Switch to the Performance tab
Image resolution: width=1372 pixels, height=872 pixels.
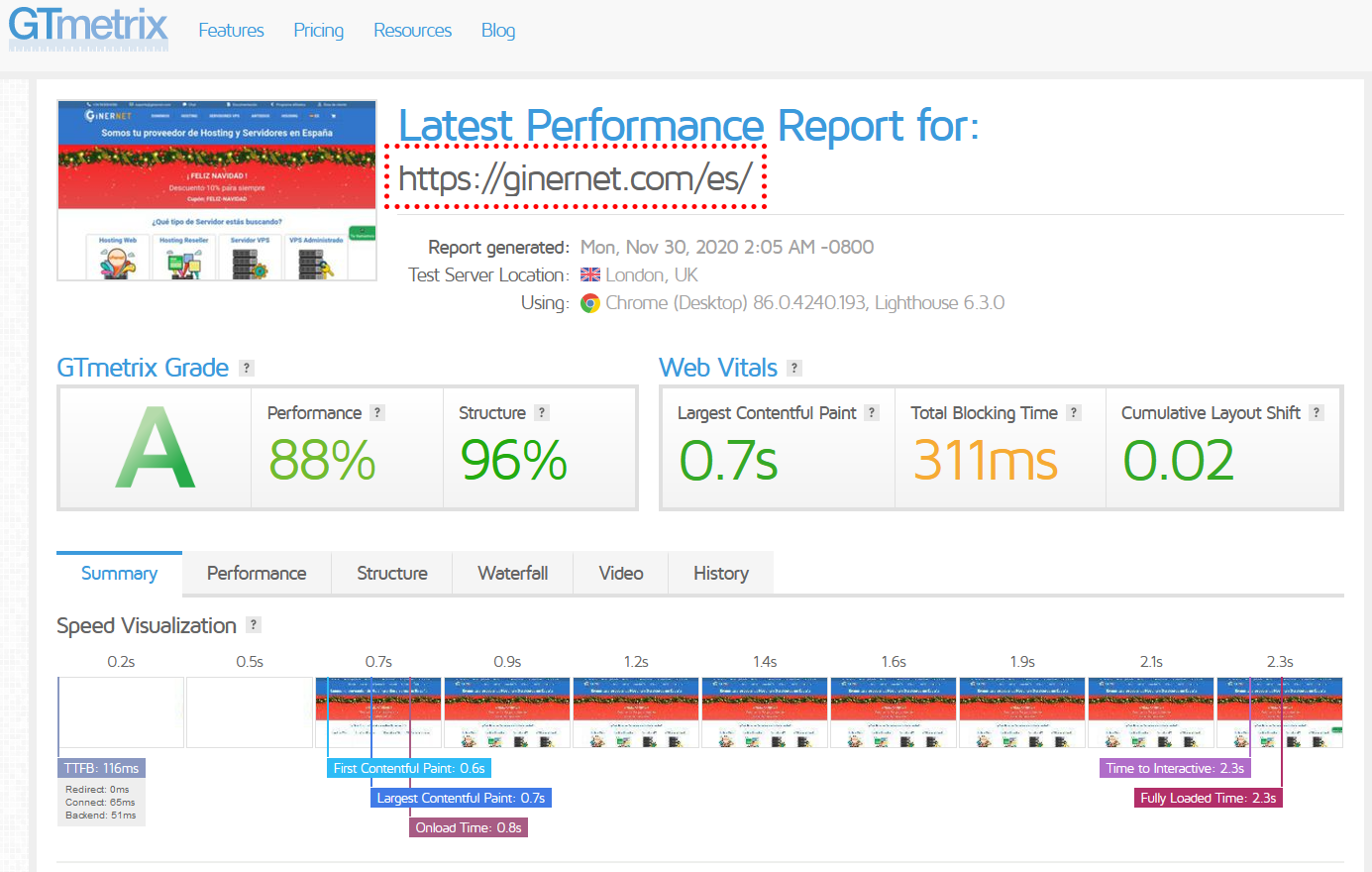pyautogui.click(x=257, y=573)
